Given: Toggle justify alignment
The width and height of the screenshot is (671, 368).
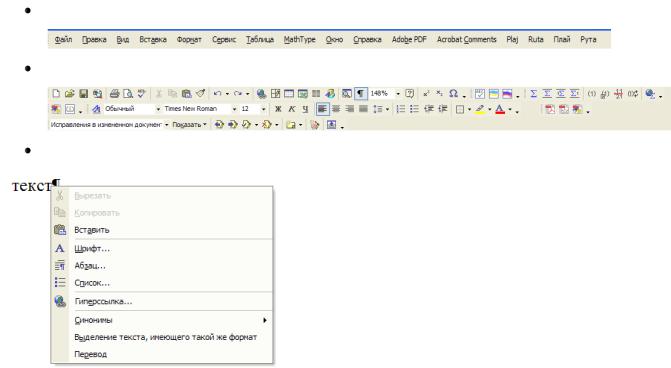Looking at the screenshot, I should [363, 109].
